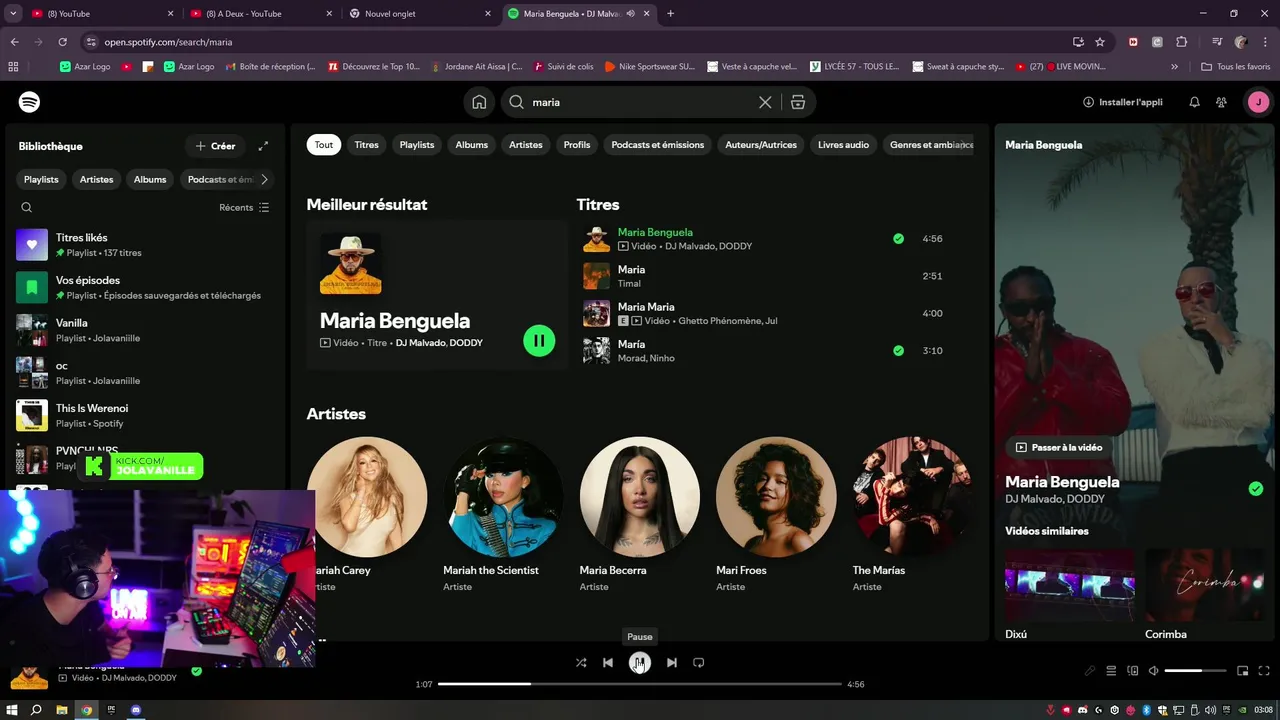Toggle shuffle playback

[x=581, y=662]
